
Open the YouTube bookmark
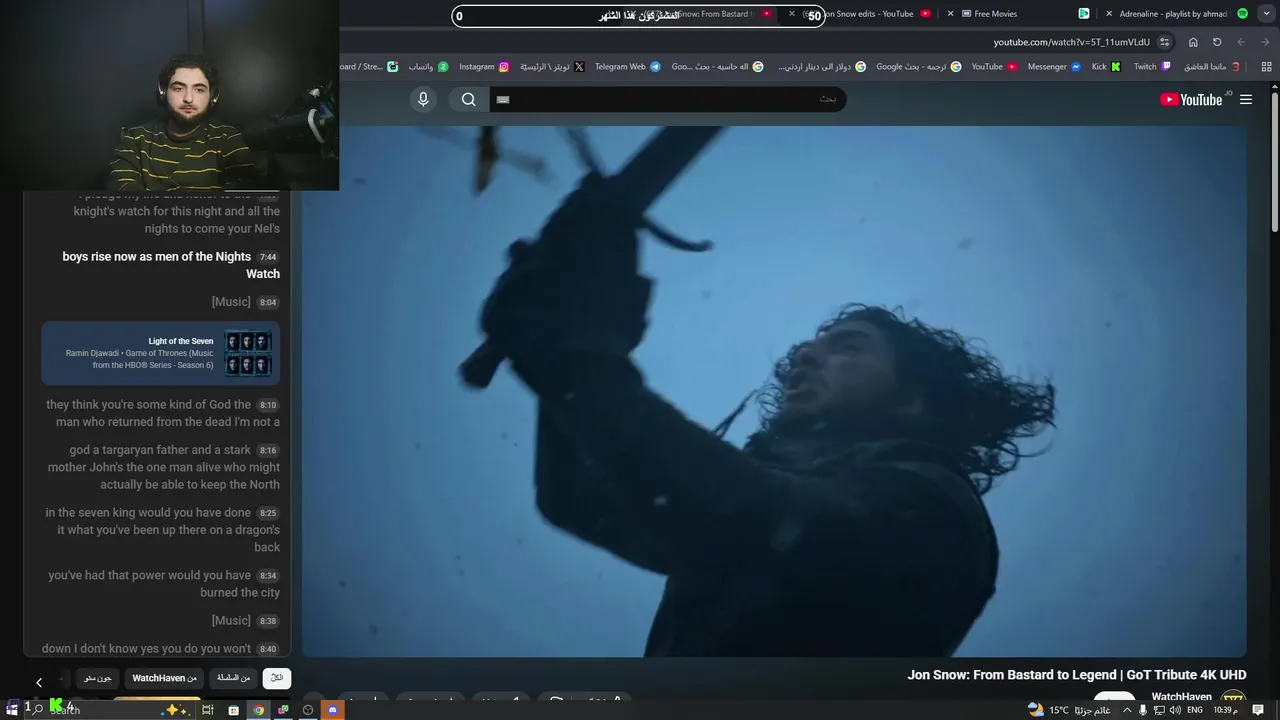pyautogui.click(x=994, y=67)
